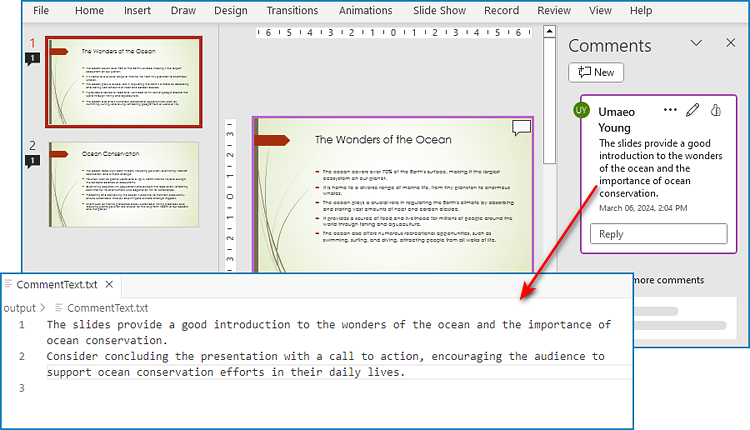Open the File menu
The height and width of the screenshot is (430, 750).
(x=40, y=11)
